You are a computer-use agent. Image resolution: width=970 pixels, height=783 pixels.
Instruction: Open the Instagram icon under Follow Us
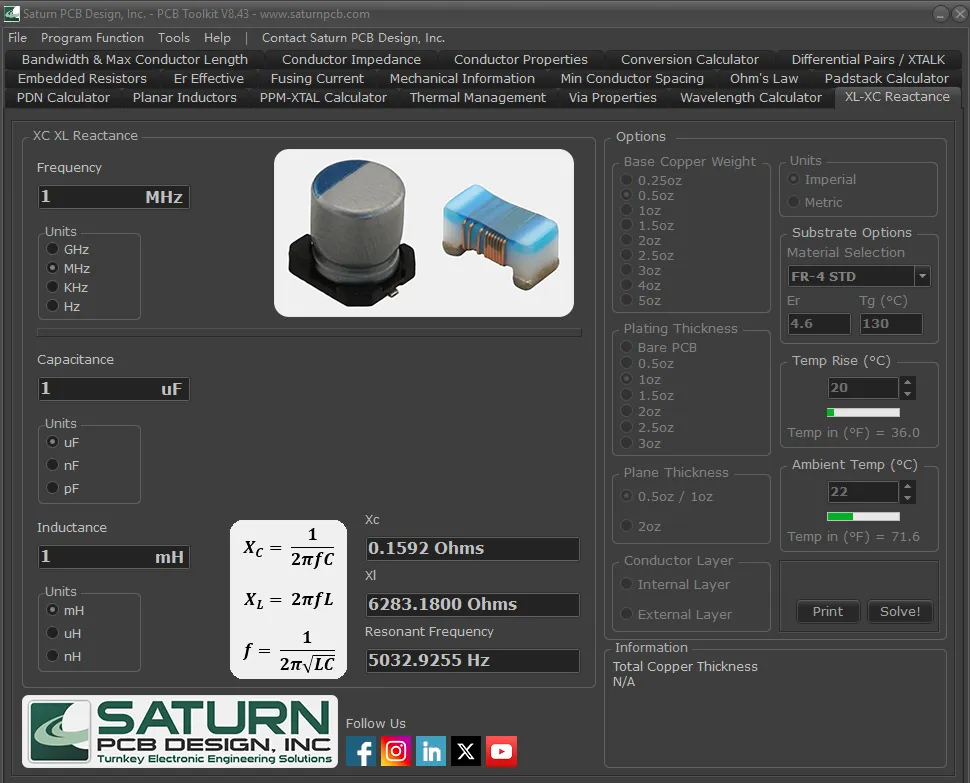tap(396, 751)
